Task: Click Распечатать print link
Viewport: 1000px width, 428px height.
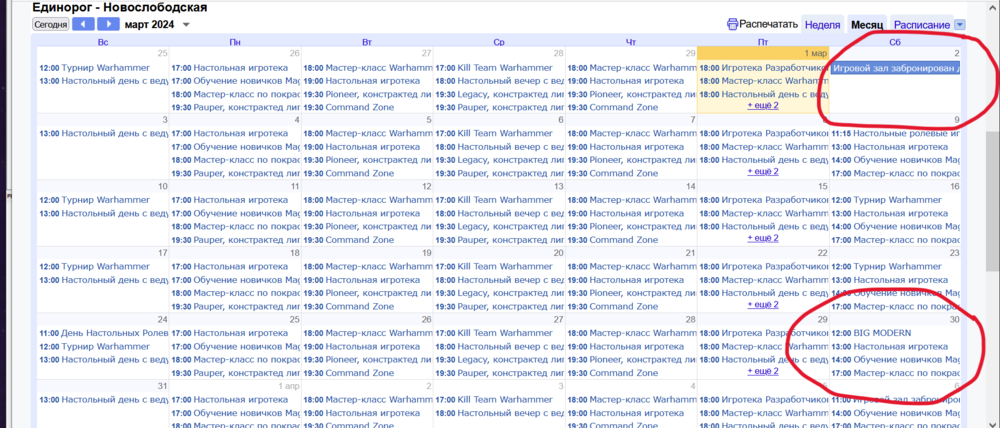Action: click(769, 24)
